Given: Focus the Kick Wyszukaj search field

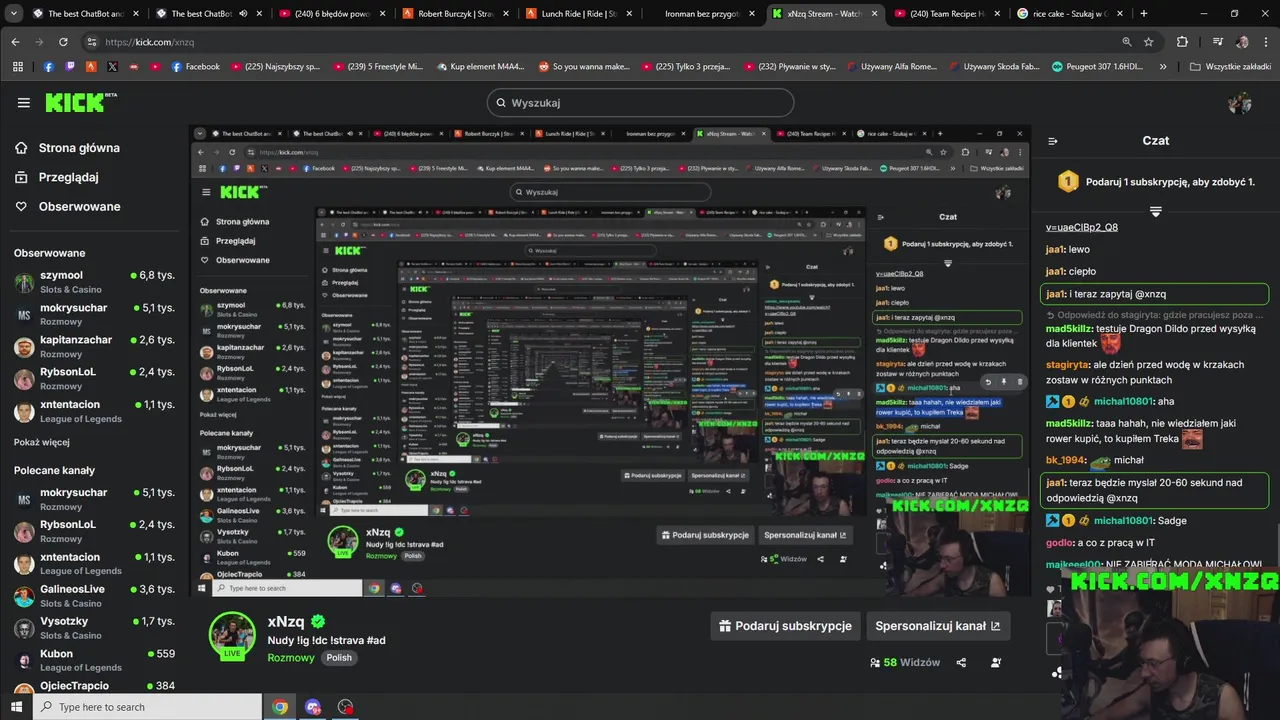Looking at the screenshot, I should click(x=640, y=102).
